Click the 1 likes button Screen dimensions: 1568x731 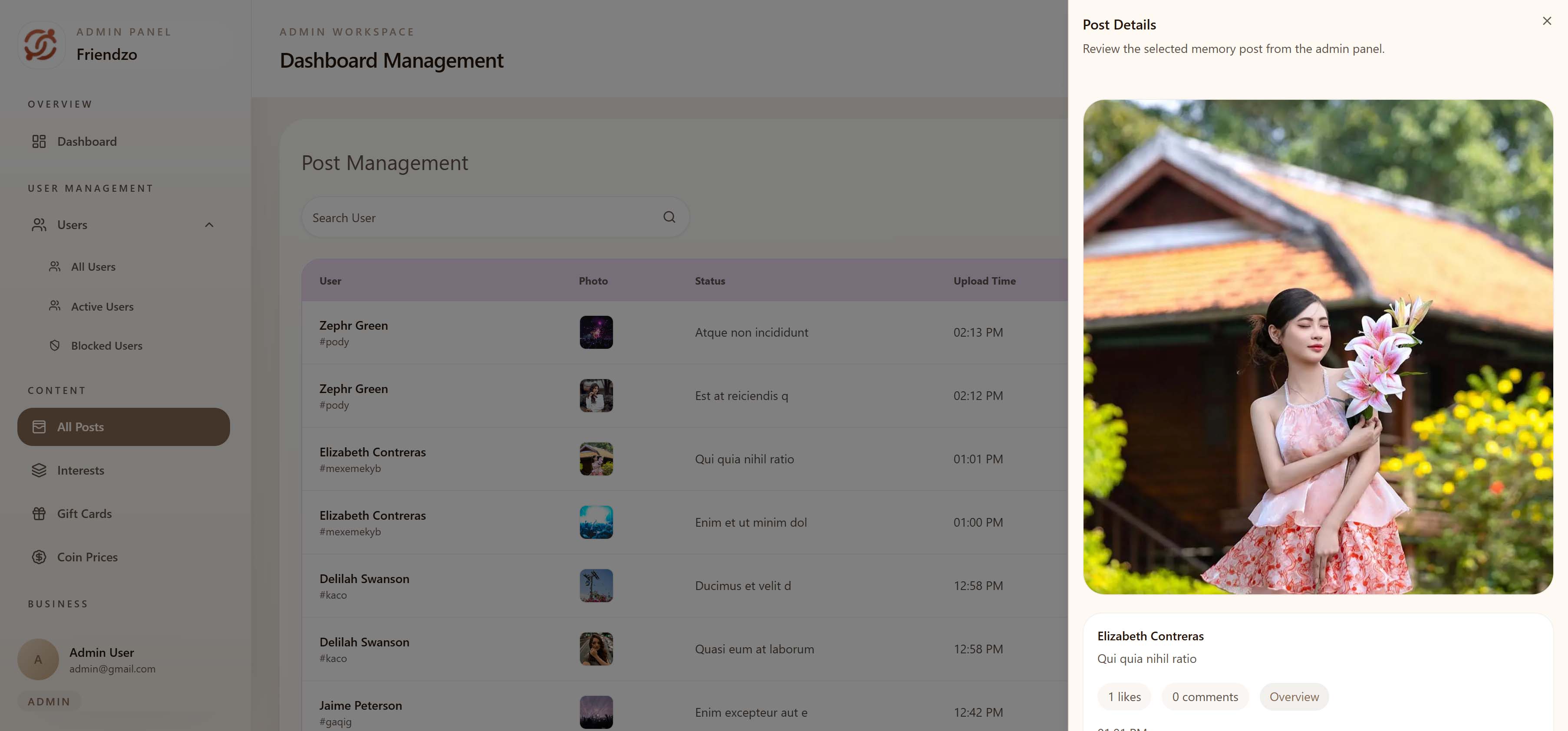pos(1124,696)
